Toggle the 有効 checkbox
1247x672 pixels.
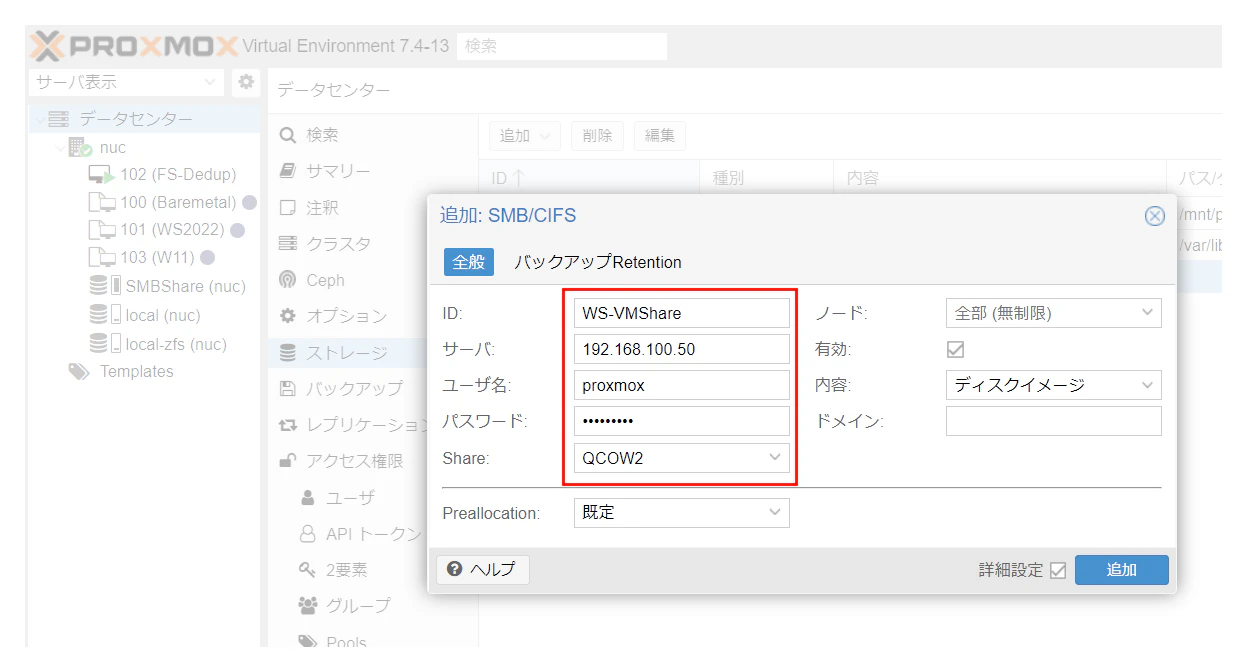(x=955, y=349)
